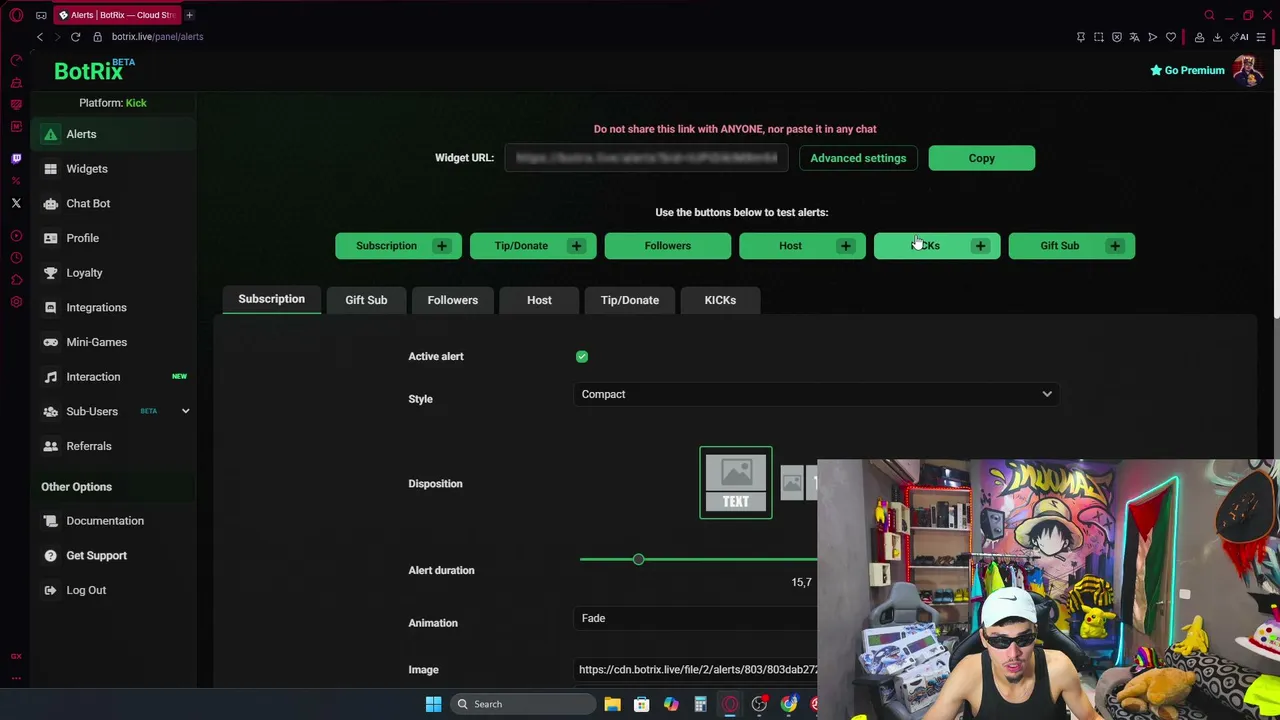The image size is (1280, 720).
Task: Open the Referrals page
Action: 89,446
